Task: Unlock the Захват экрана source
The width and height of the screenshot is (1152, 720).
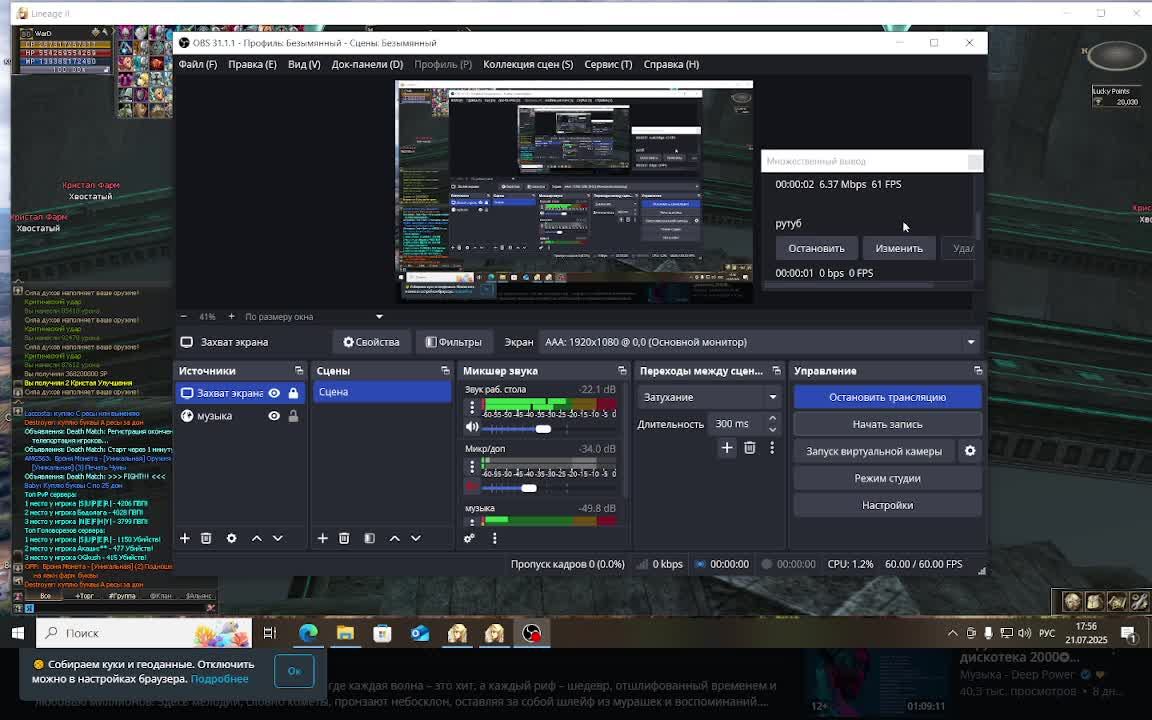Action: [293, 393]
